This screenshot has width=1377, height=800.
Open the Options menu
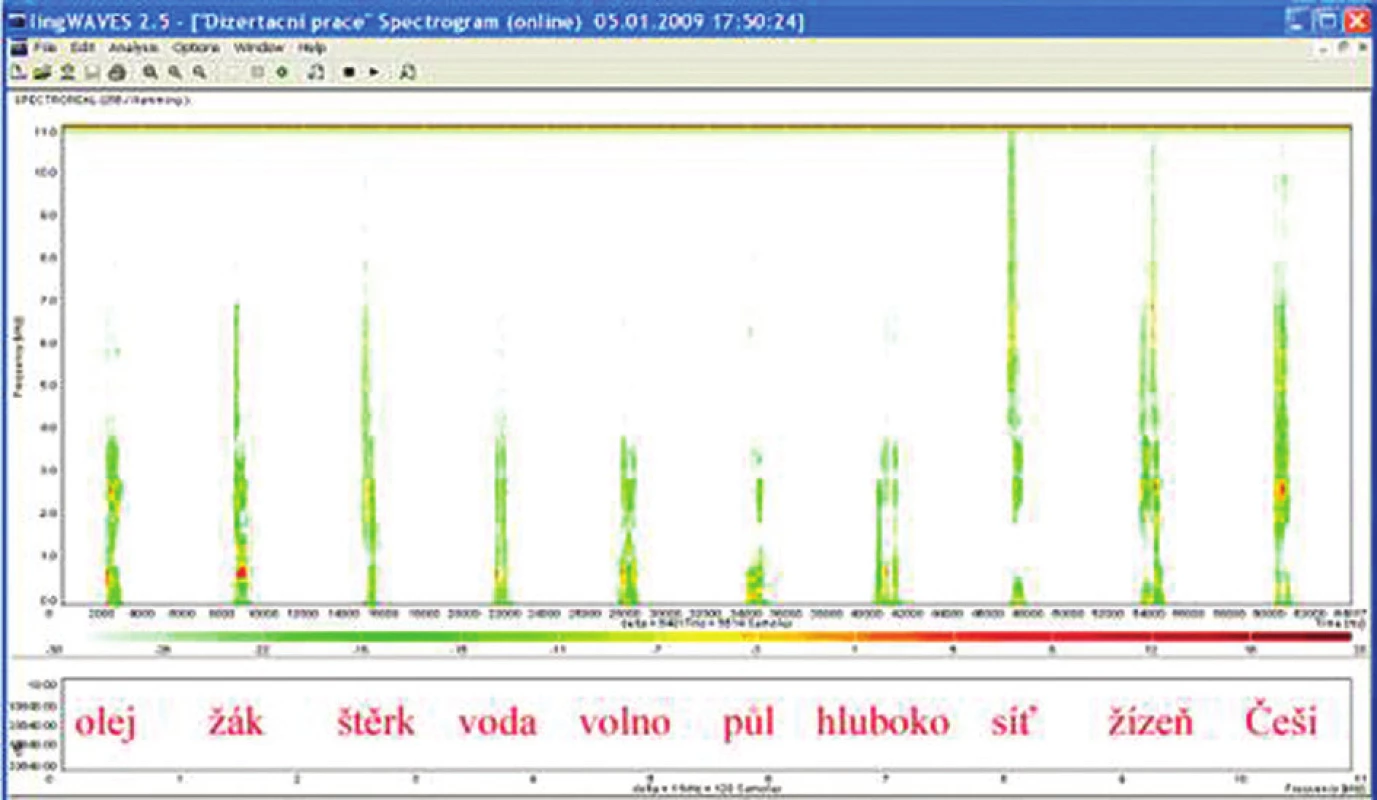(x=196, y=48)
